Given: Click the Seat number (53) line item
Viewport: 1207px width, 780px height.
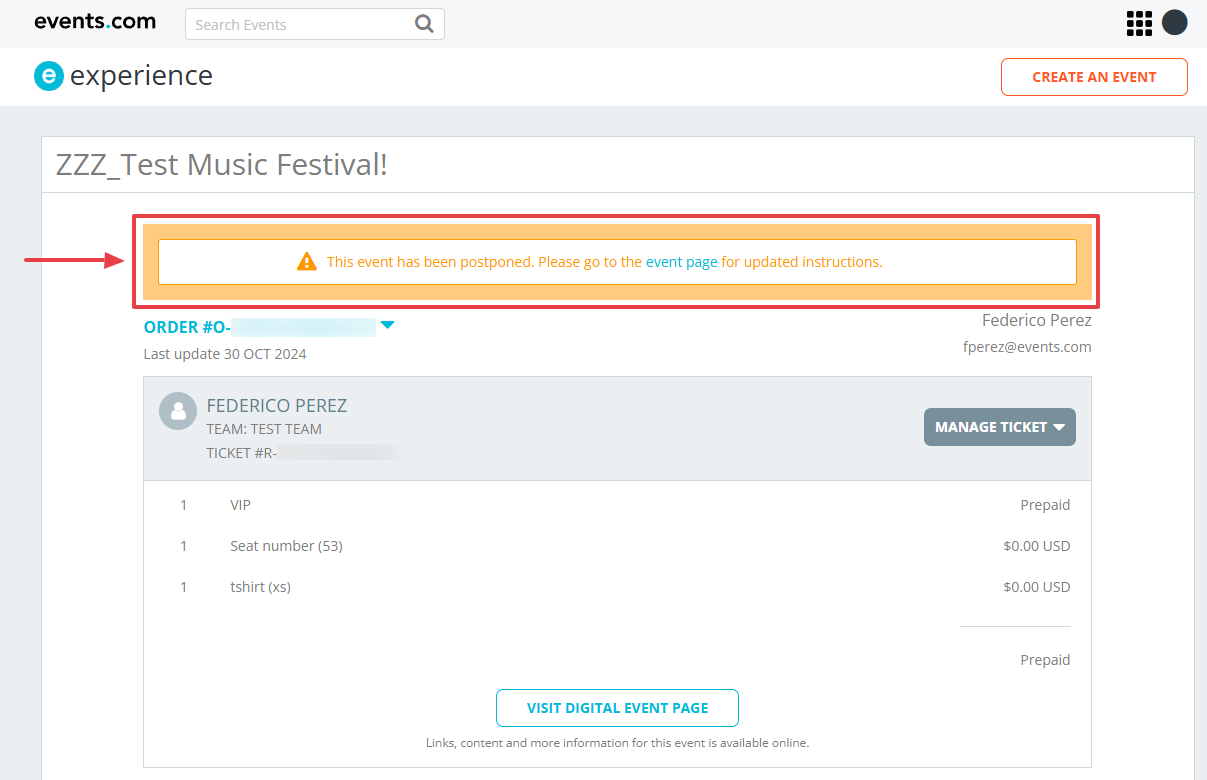Looking at the screenshot, I should tap(286, 546).
